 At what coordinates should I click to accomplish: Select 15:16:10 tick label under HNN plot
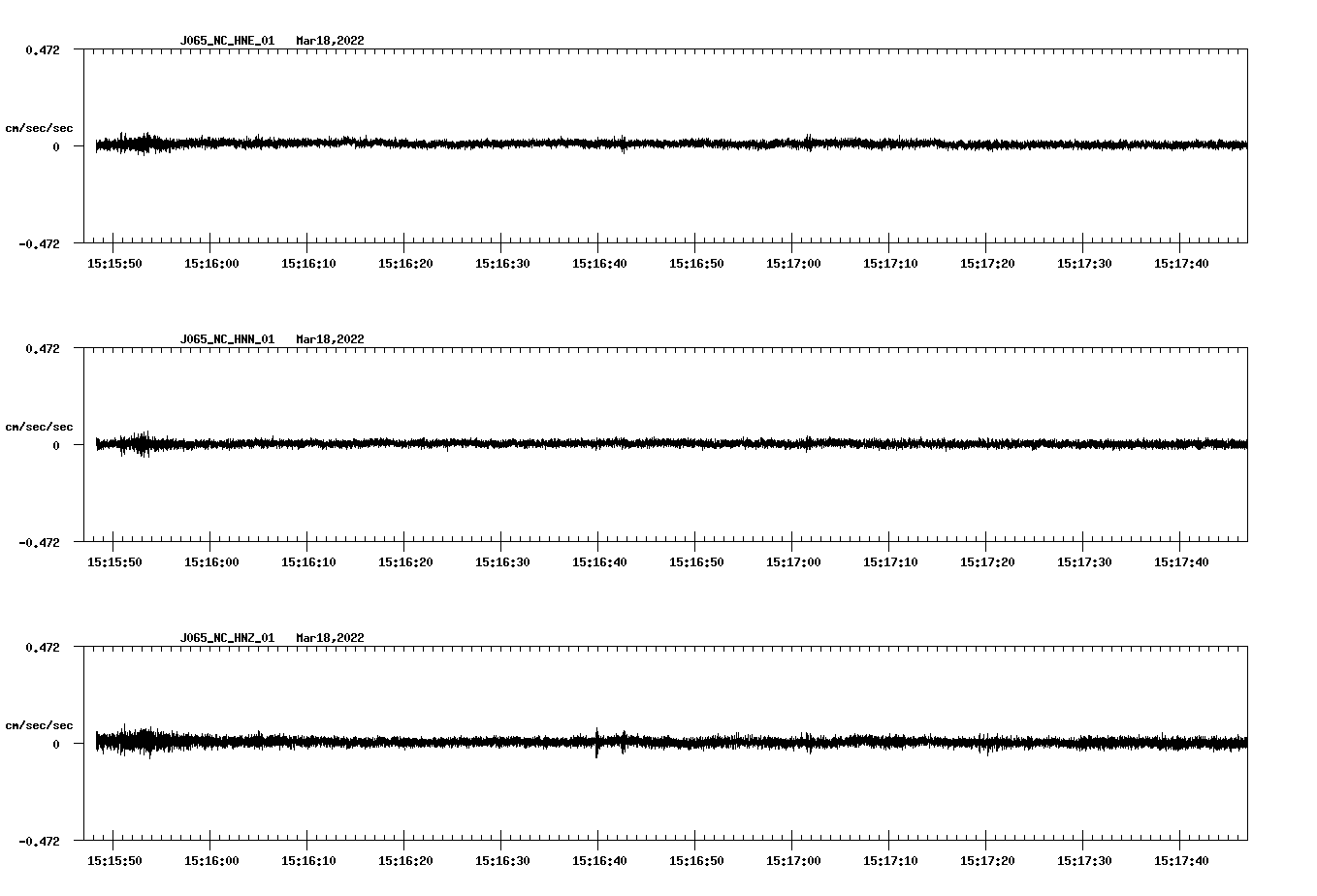click(308, 562)
